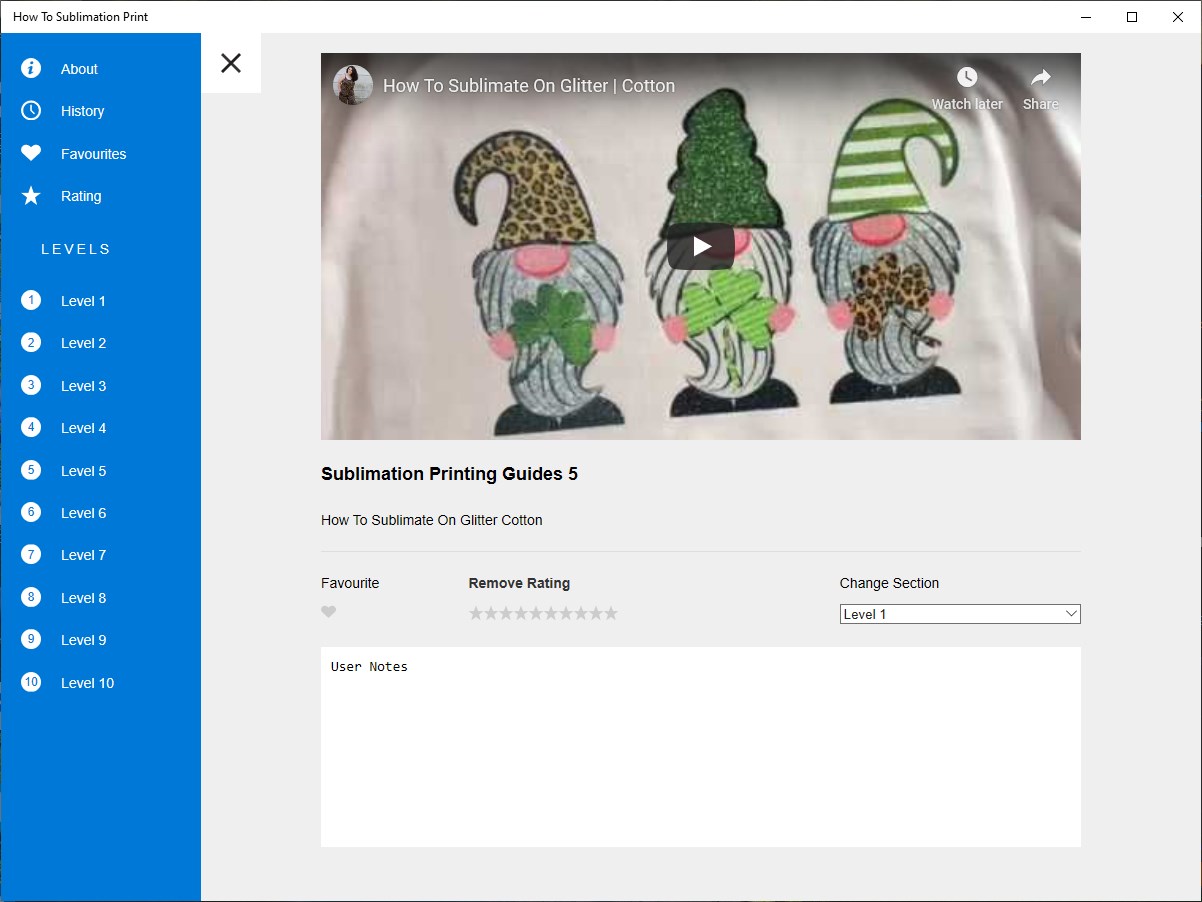
Task: Select the Level 1 numbered circle icon
Action: click(31, 300)
